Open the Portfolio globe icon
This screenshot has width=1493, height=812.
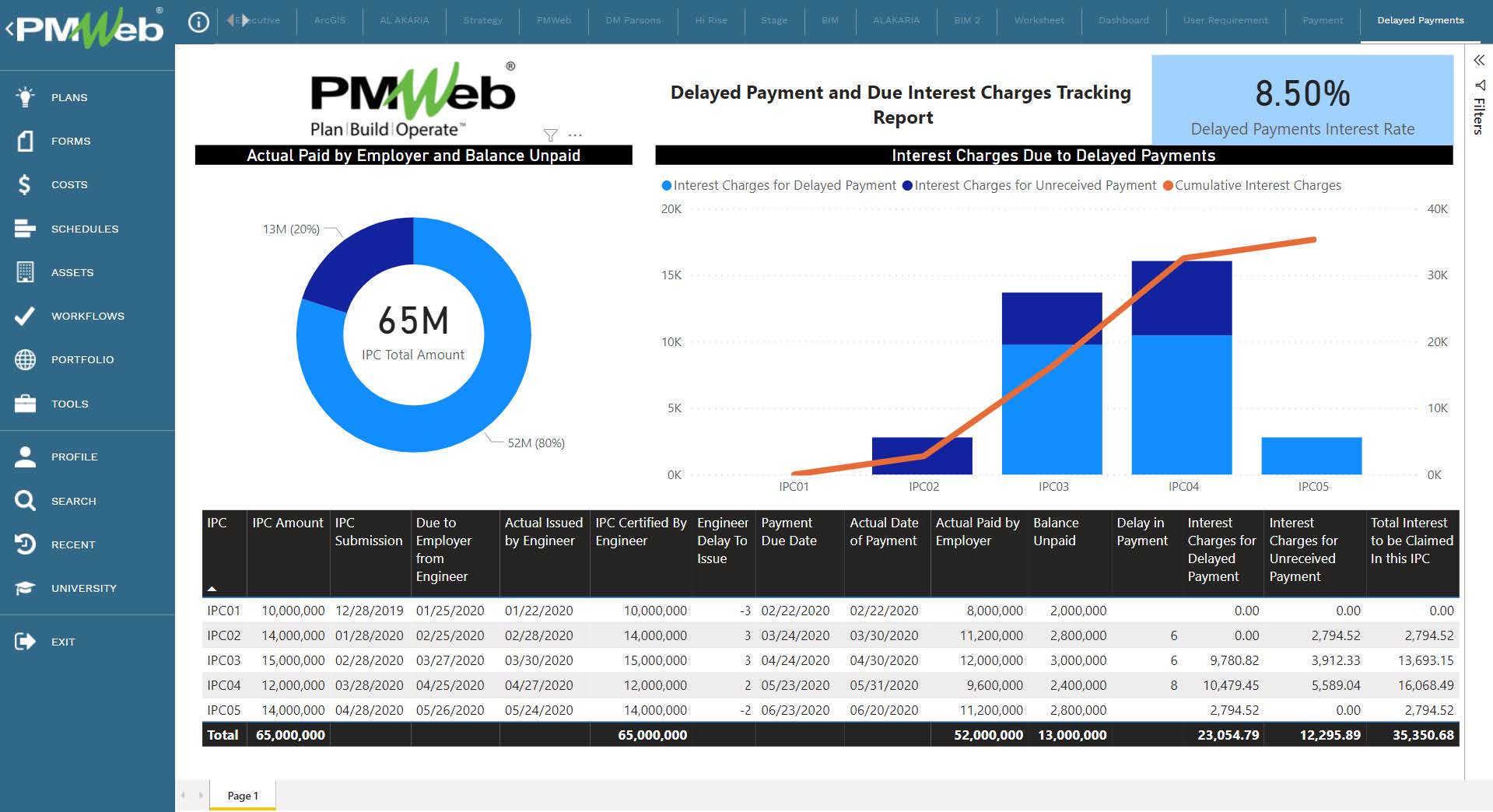[25, 359]
